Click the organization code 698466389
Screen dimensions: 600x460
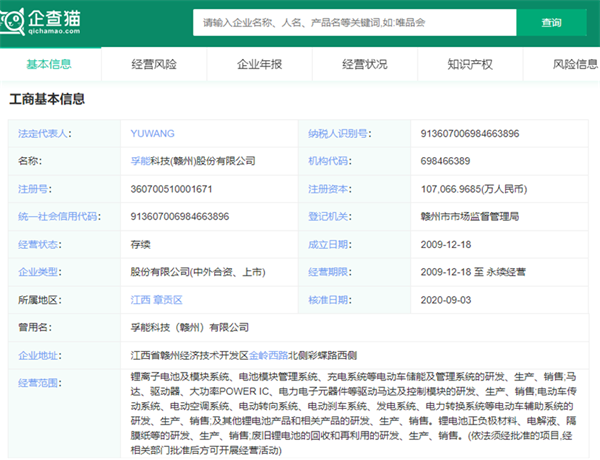click(x=446, y=160)
